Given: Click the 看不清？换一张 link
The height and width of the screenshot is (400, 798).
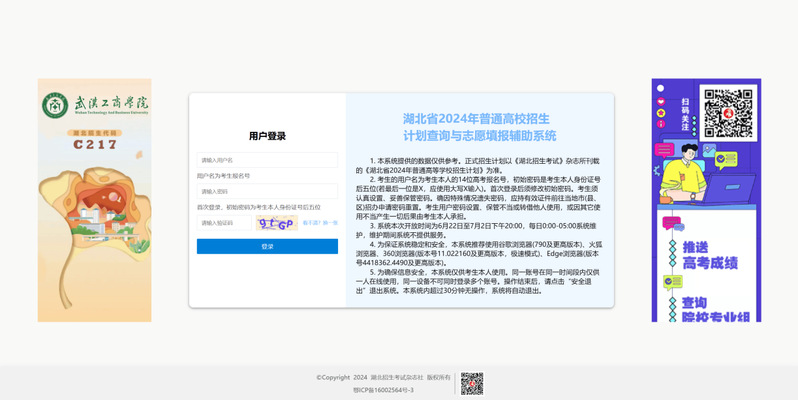Looking at the screenshot, I should pos(320,223).
